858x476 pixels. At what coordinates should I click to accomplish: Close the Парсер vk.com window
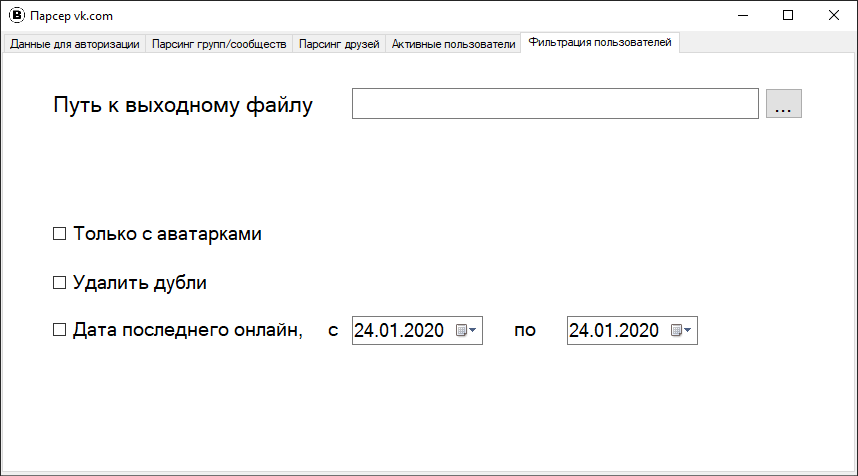(x=834, y=15)
